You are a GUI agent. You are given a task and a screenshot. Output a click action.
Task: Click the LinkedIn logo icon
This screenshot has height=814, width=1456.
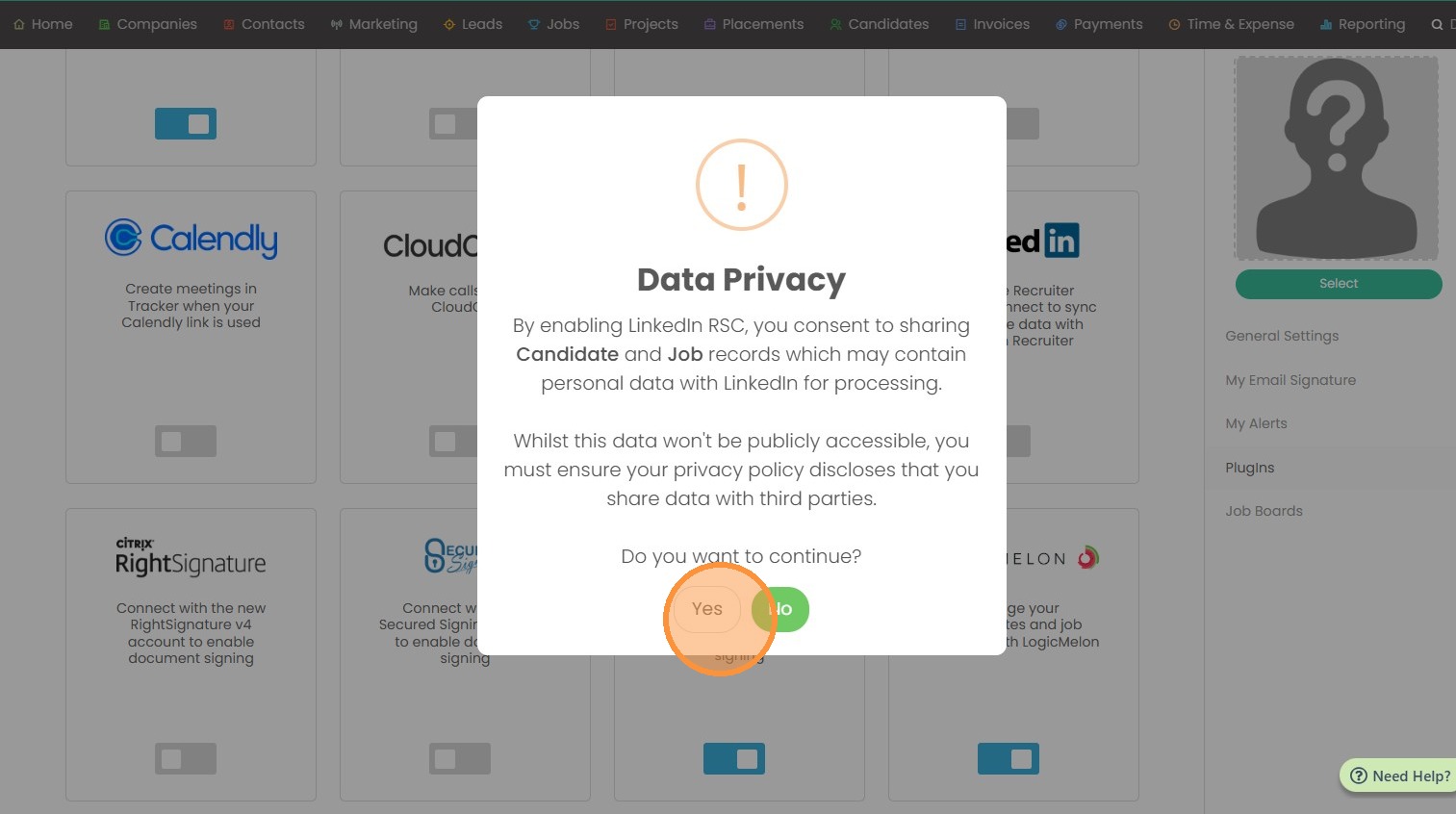coord(1060,241)
